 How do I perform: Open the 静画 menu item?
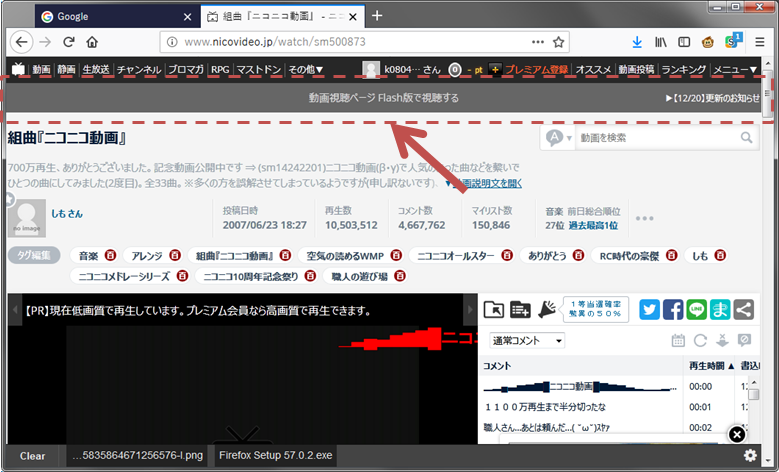tap(66, 70)
